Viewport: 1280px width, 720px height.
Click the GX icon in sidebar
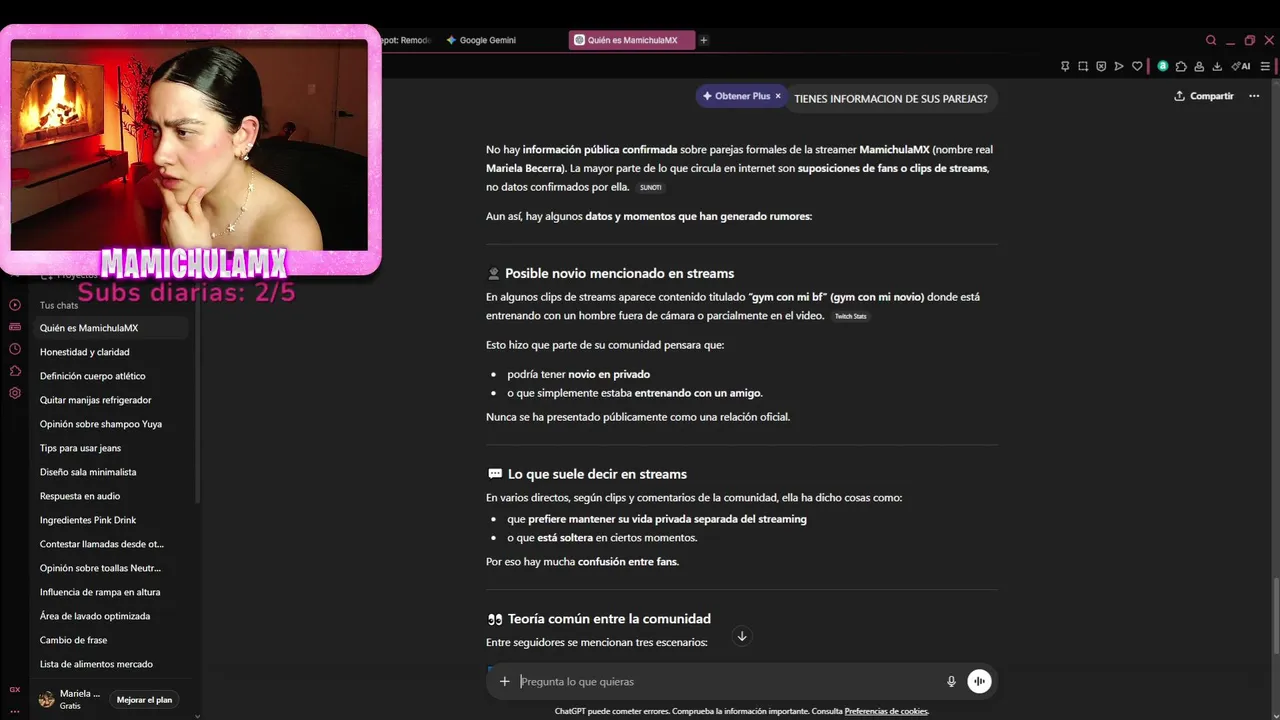(x=15, y=689)
